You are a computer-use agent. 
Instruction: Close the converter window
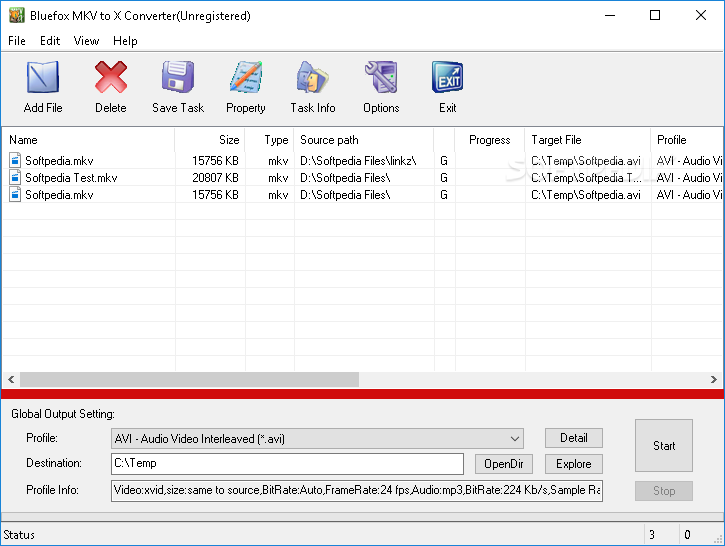pyautogui.click(x=700, y=15)
